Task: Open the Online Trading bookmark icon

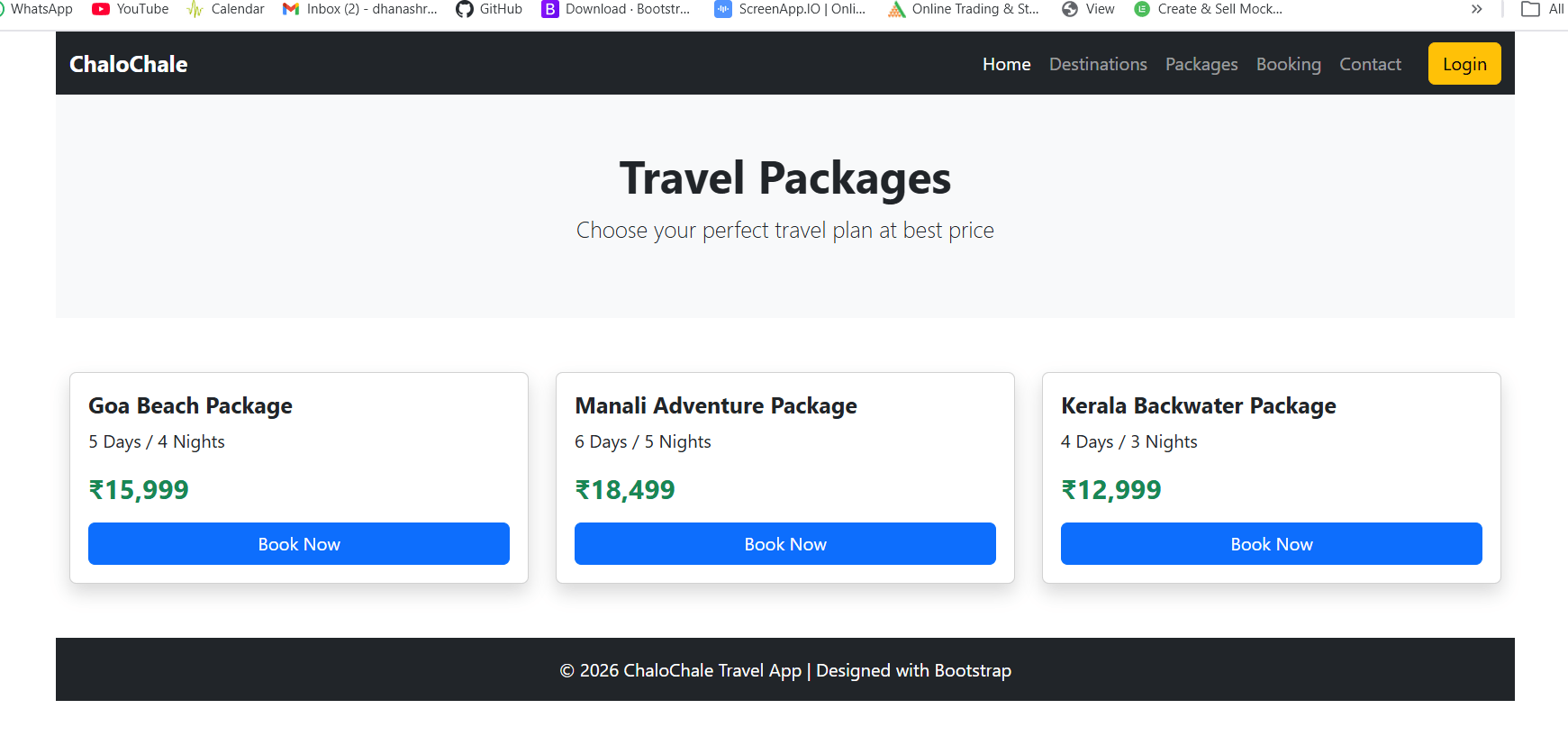Action: point(896,9)
